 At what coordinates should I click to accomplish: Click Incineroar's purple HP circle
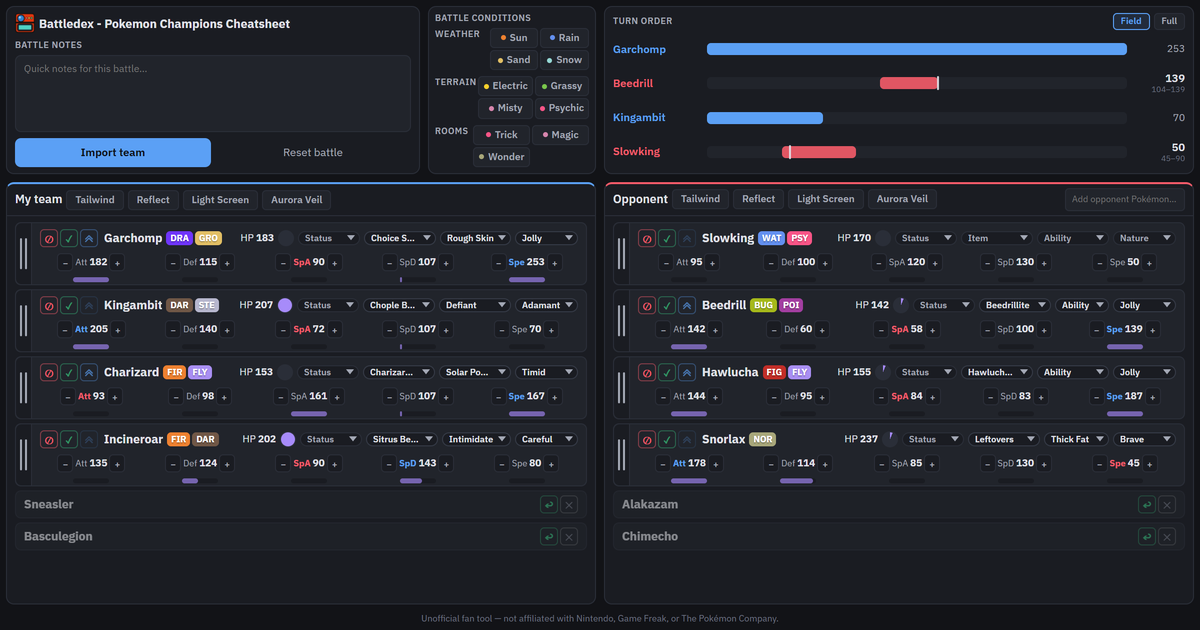tap(288, 439)
